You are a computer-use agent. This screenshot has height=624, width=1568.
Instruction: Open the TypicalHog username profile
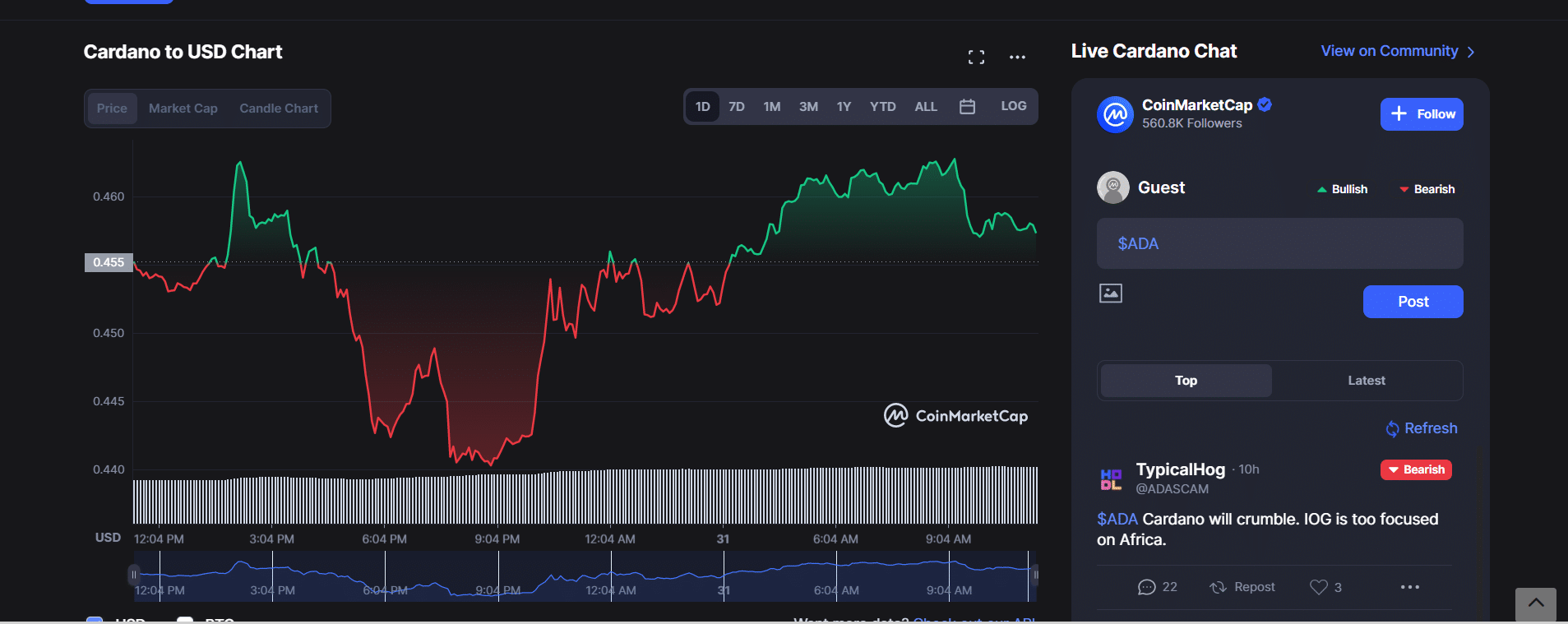click(x=1181, y=469)
